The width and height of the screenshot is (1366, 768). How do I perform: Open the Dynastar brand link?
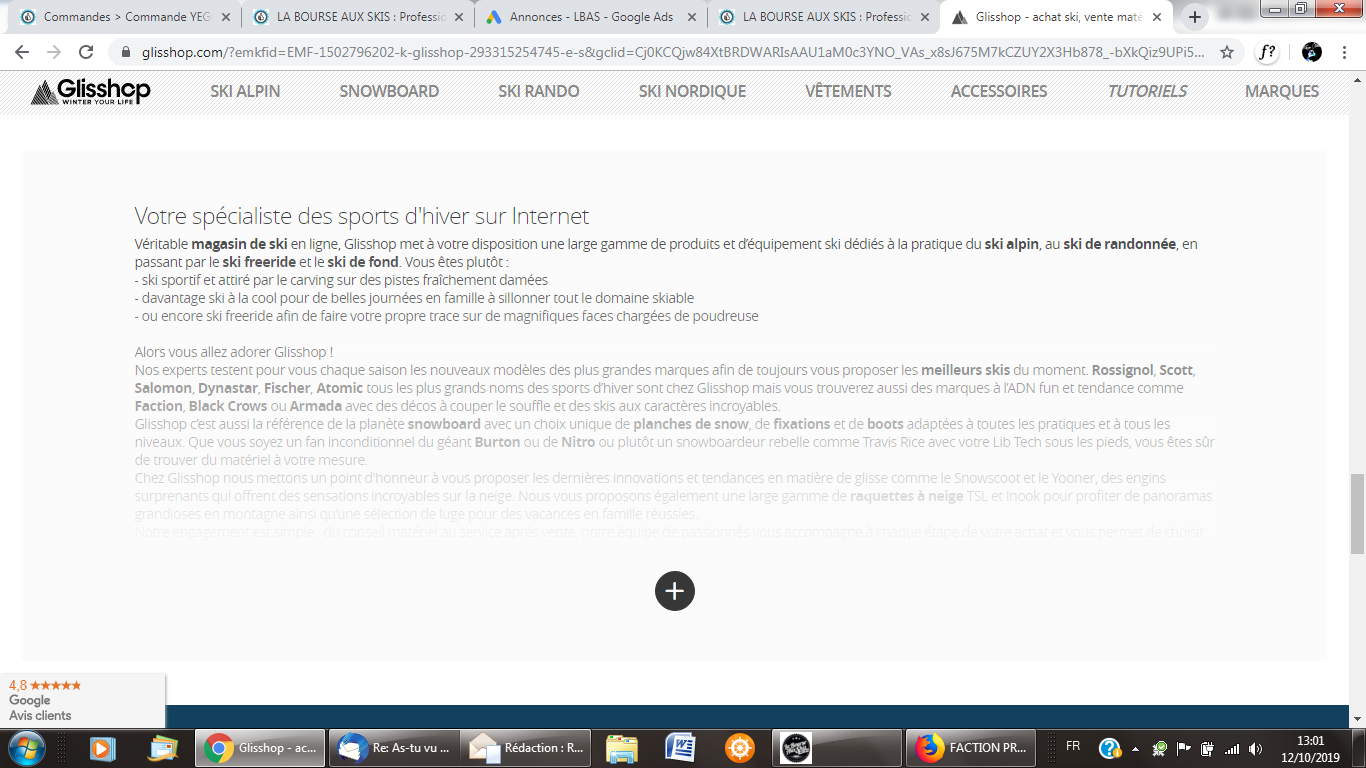tap(228, 388)
